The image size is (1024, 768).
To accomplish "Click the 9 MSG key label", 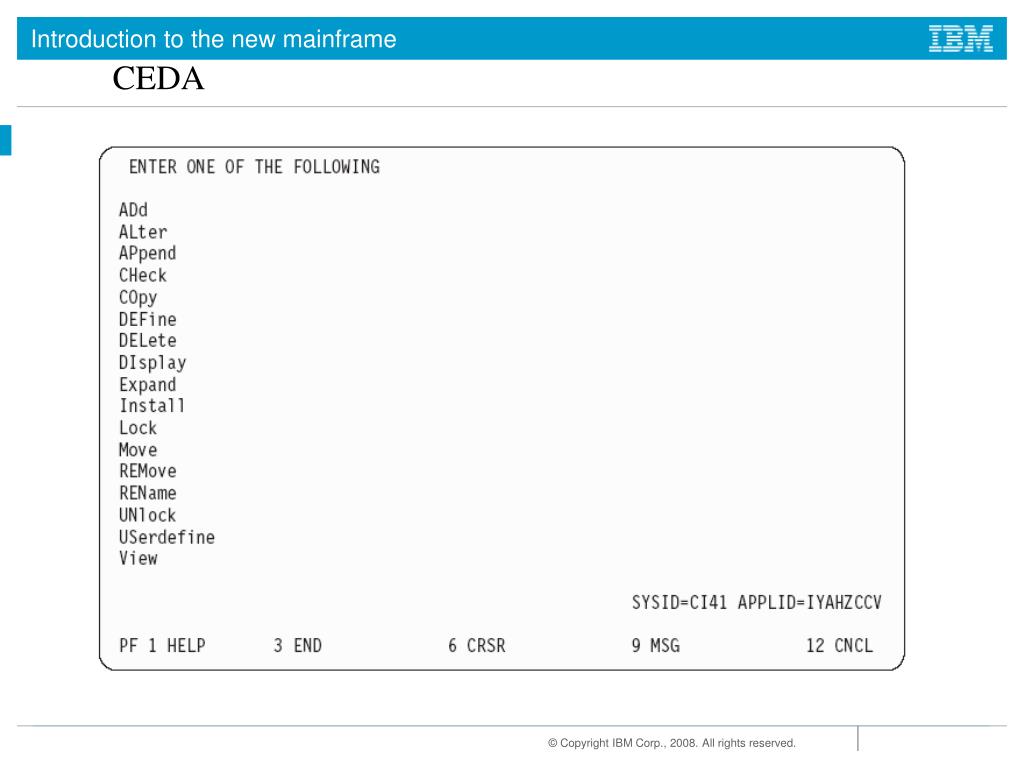I will (x=655, y=646).
